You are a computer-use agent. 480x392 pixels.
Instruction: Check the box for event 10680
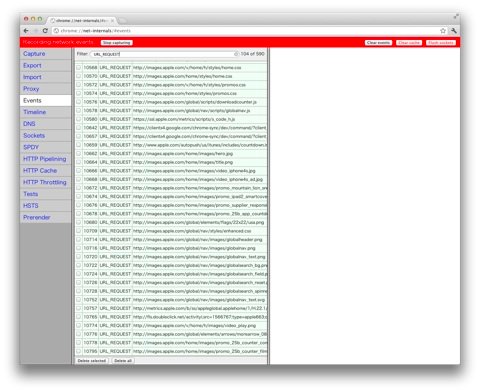click(79, 222)
